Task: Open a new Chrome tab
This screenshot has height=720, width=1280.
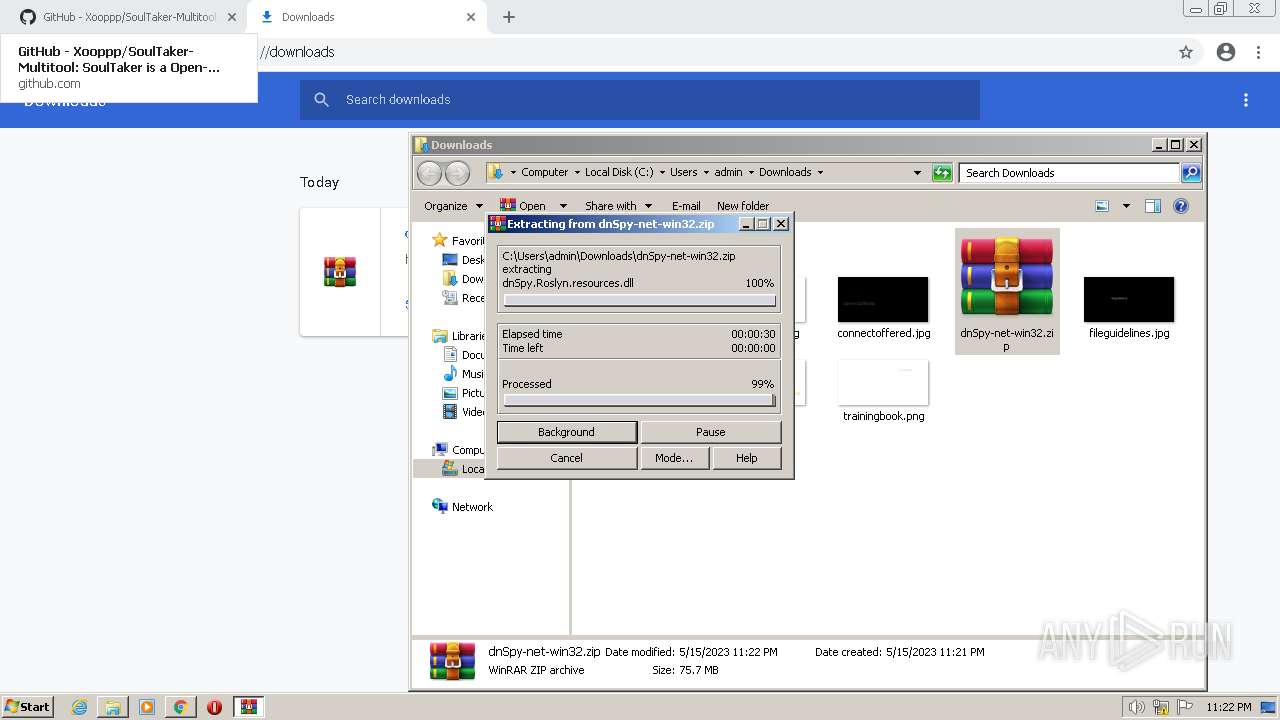Action: pos(509,17)
